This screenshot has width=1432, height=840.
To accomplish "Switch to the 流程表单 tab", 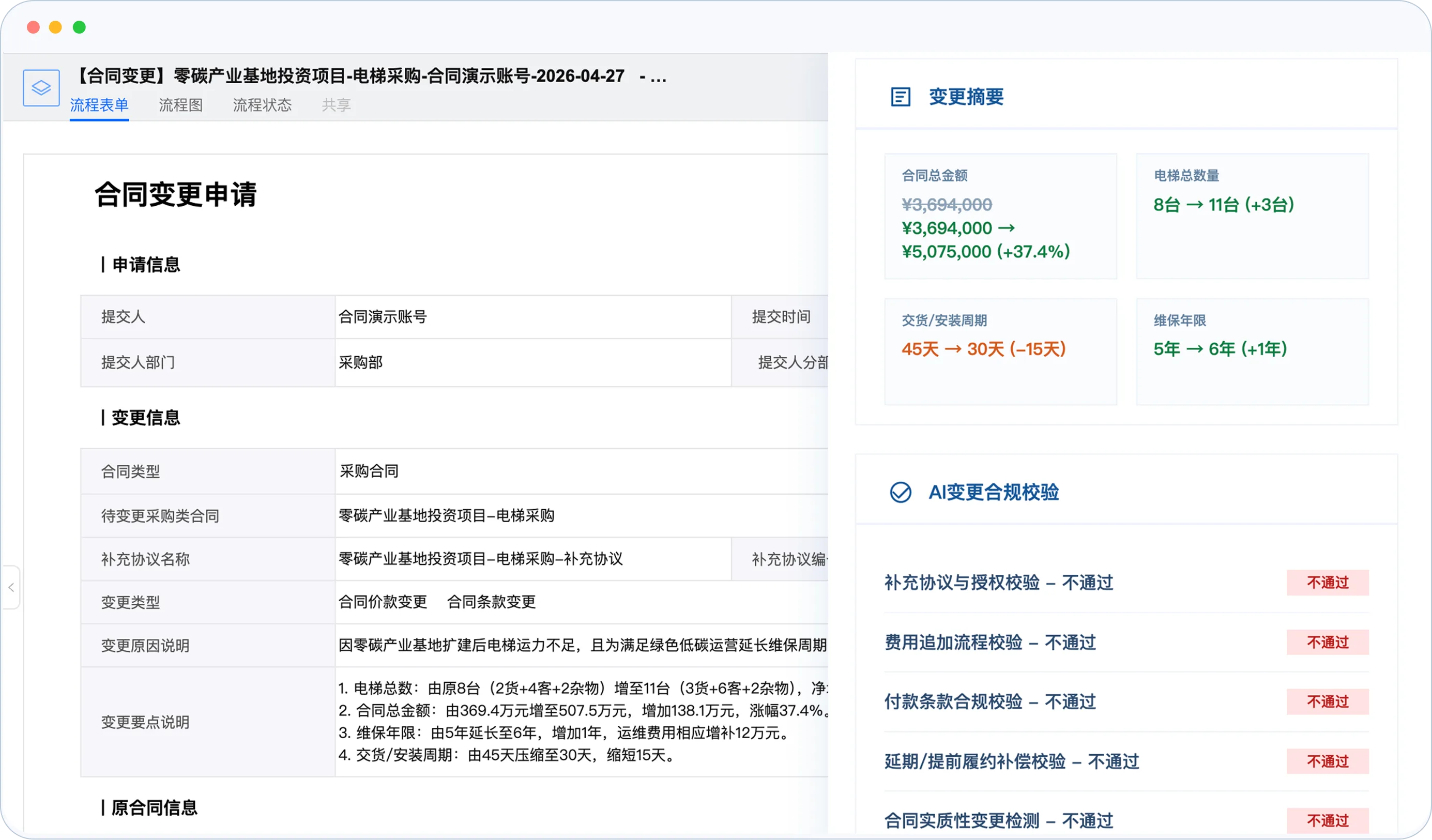I will point(99,104).
